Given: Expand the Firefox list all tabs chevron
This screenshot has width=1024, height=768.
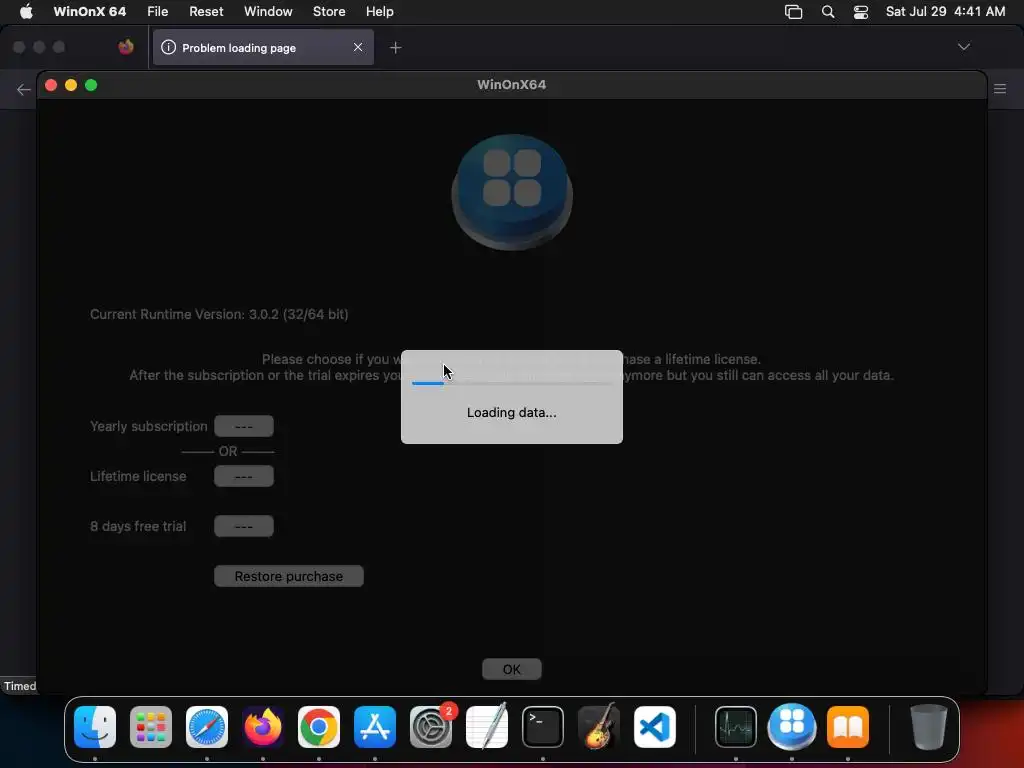Looking at the screenshot, I should (964, 46).
